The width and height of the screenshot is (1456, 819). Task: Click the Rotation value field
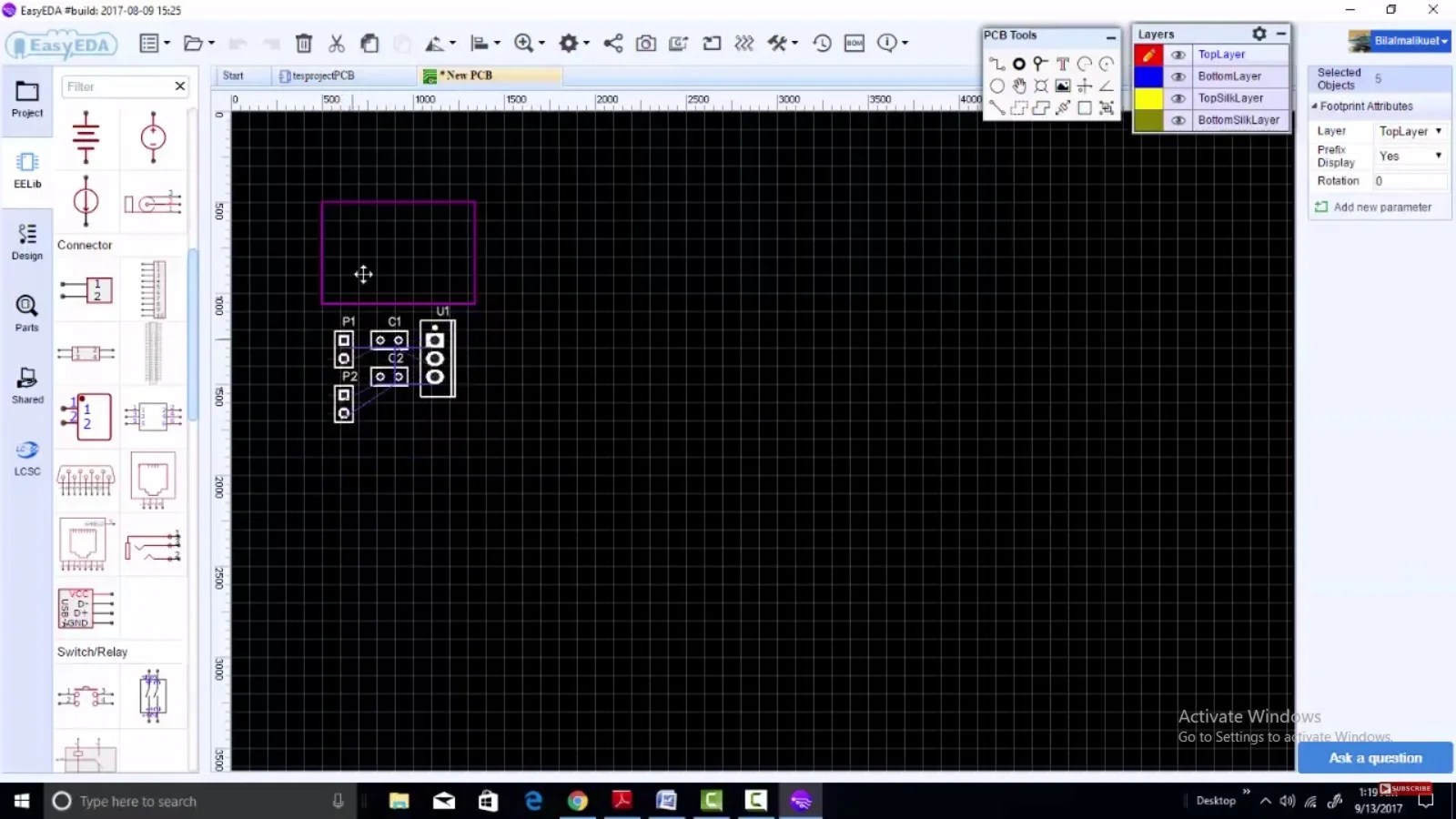tap(1410, 181)
